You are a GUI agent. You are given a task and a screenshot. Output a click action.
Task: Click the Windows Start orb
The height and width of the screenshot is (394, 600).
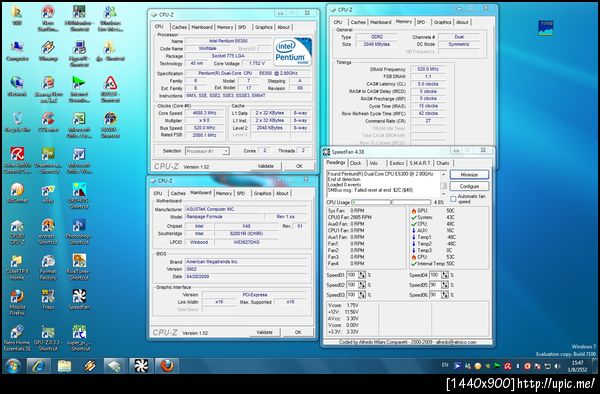13,366
